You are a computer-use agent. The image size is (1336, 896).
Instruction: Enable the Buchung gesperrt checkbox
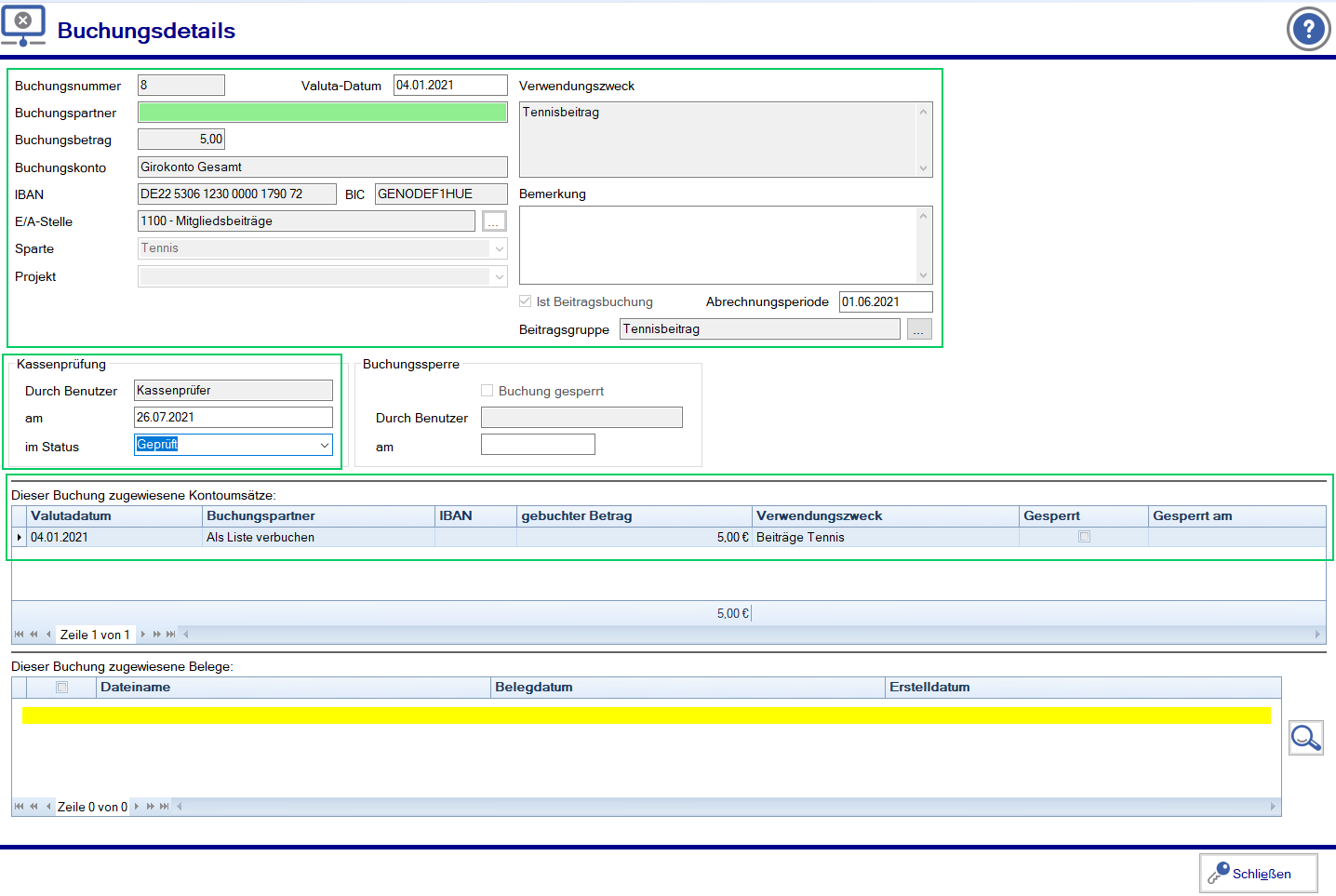[488, 391]
